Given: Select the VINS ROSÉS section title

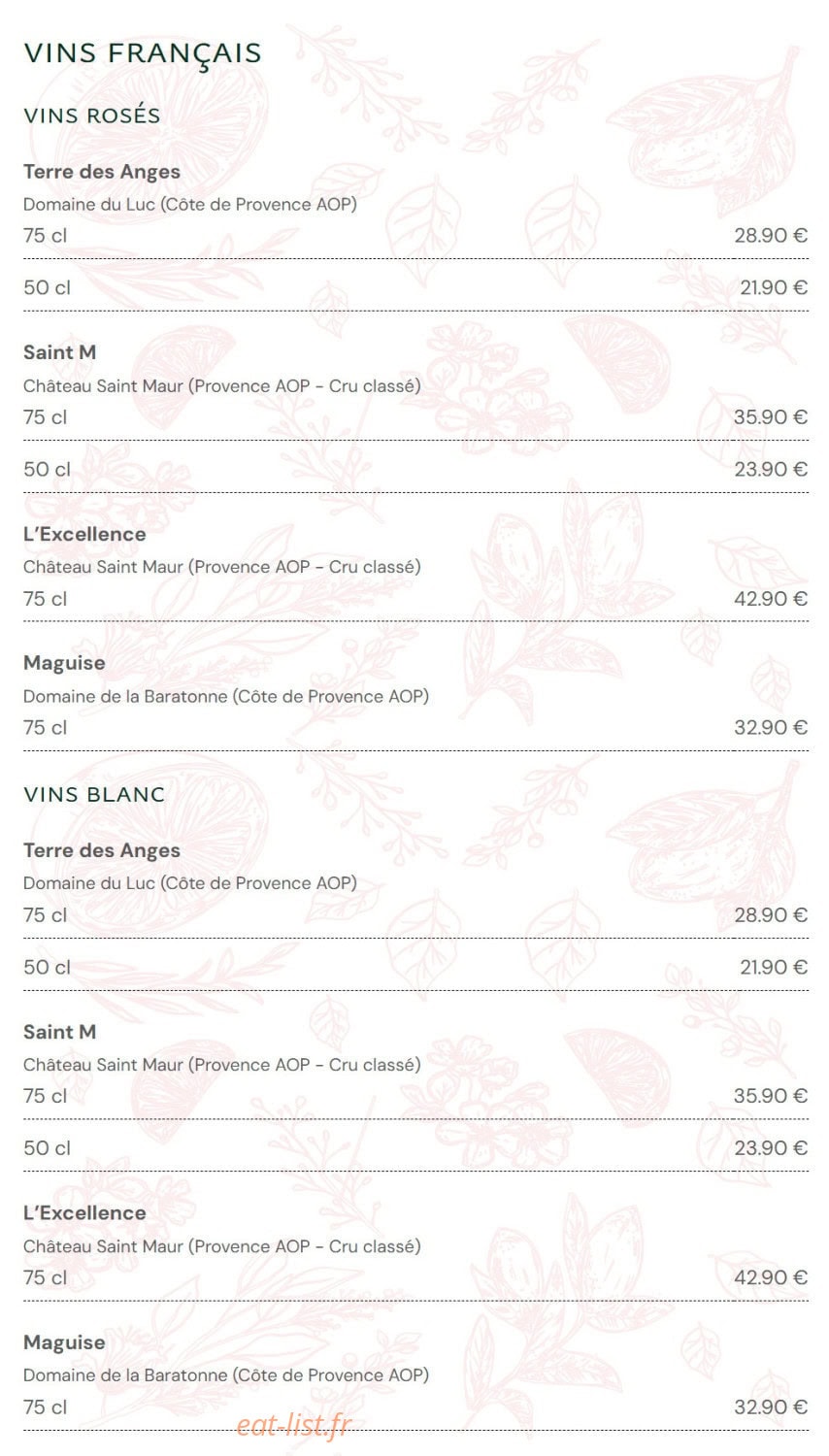Looking at the screenshot, I should click(x=92, y=116).
